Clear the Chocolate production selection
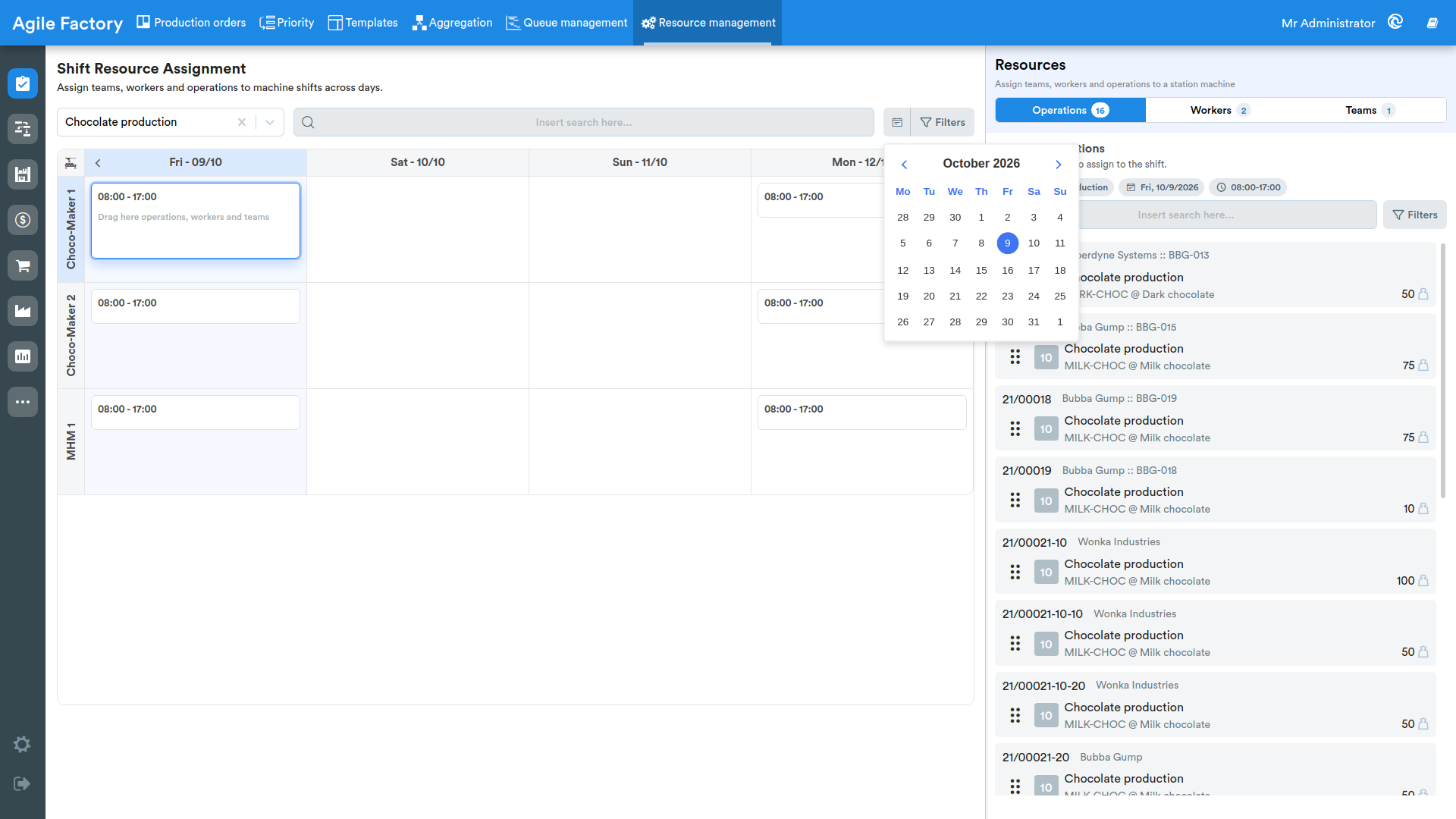Screen dimensions: 1456x819 tap(242, 122)
